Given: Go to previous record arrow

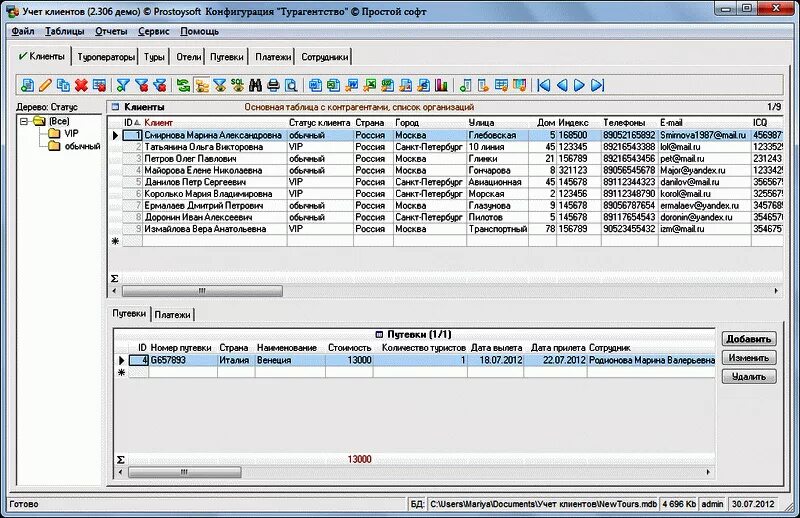Looking at the screenshot, I should tap(562, 85).
